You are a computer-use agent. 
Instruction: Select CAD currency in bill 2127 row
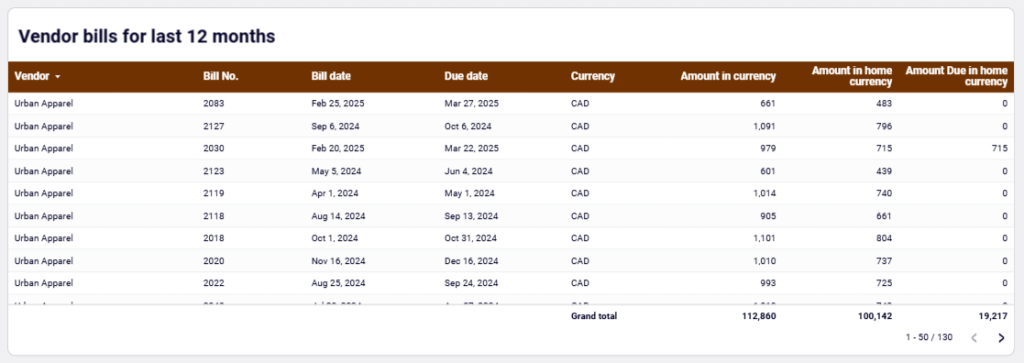580,126
